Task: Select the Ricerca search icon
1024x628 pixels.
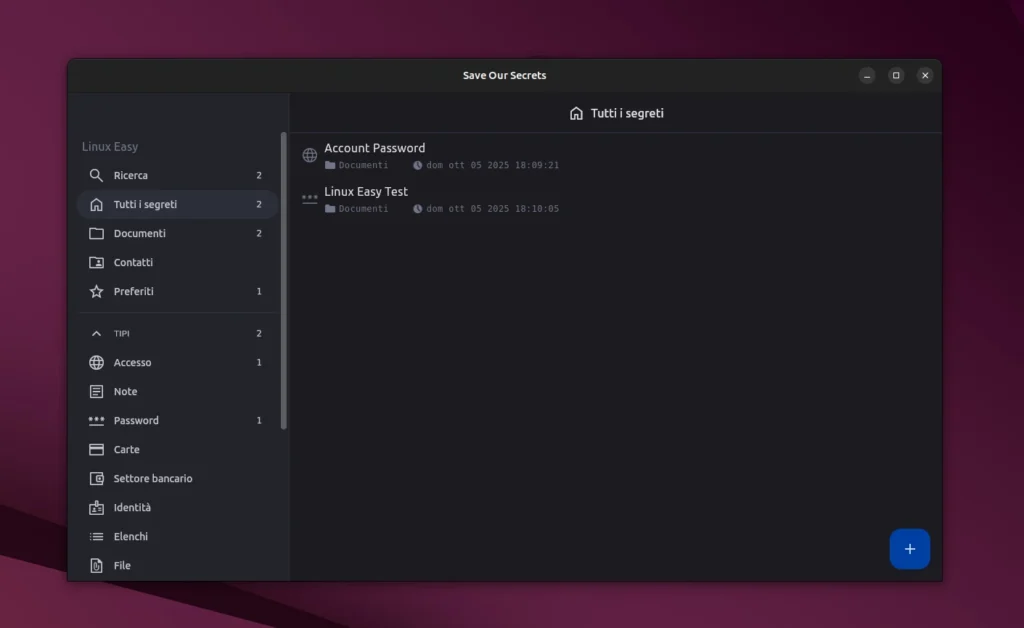Action: [97, 175]
